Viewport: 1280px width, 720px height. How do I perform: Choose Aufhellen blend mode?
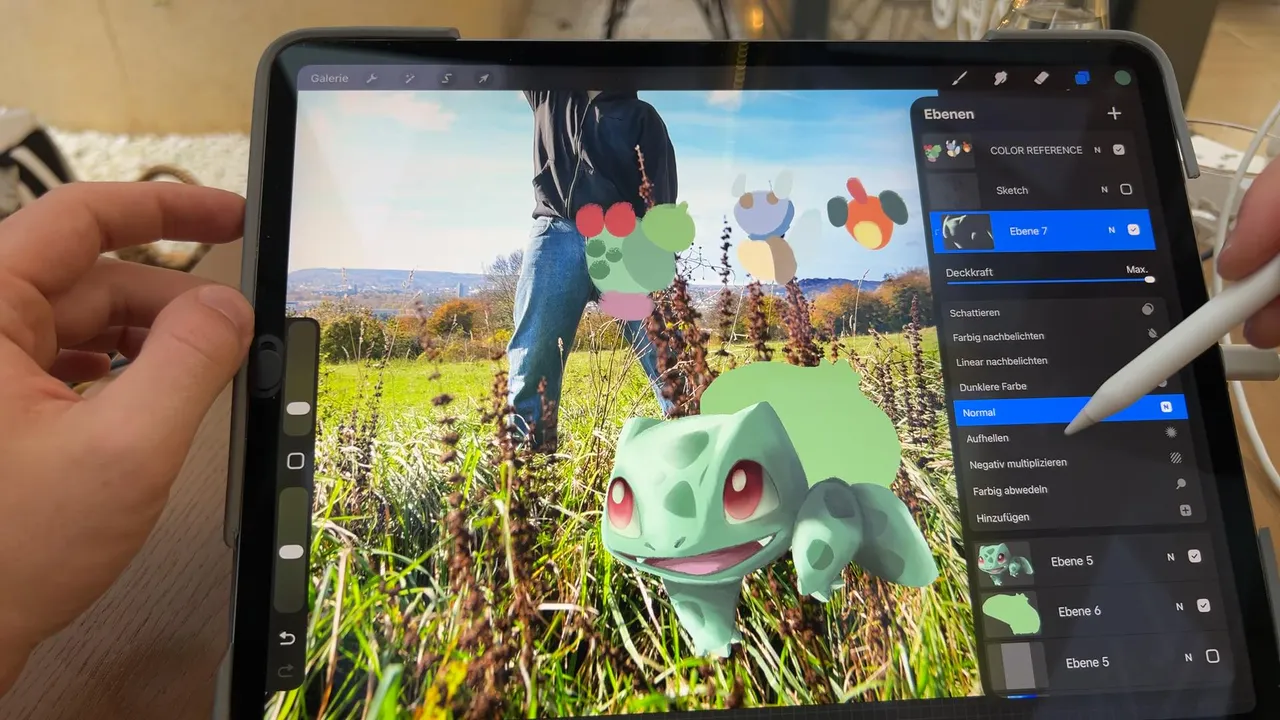(x=1073, y=437)
